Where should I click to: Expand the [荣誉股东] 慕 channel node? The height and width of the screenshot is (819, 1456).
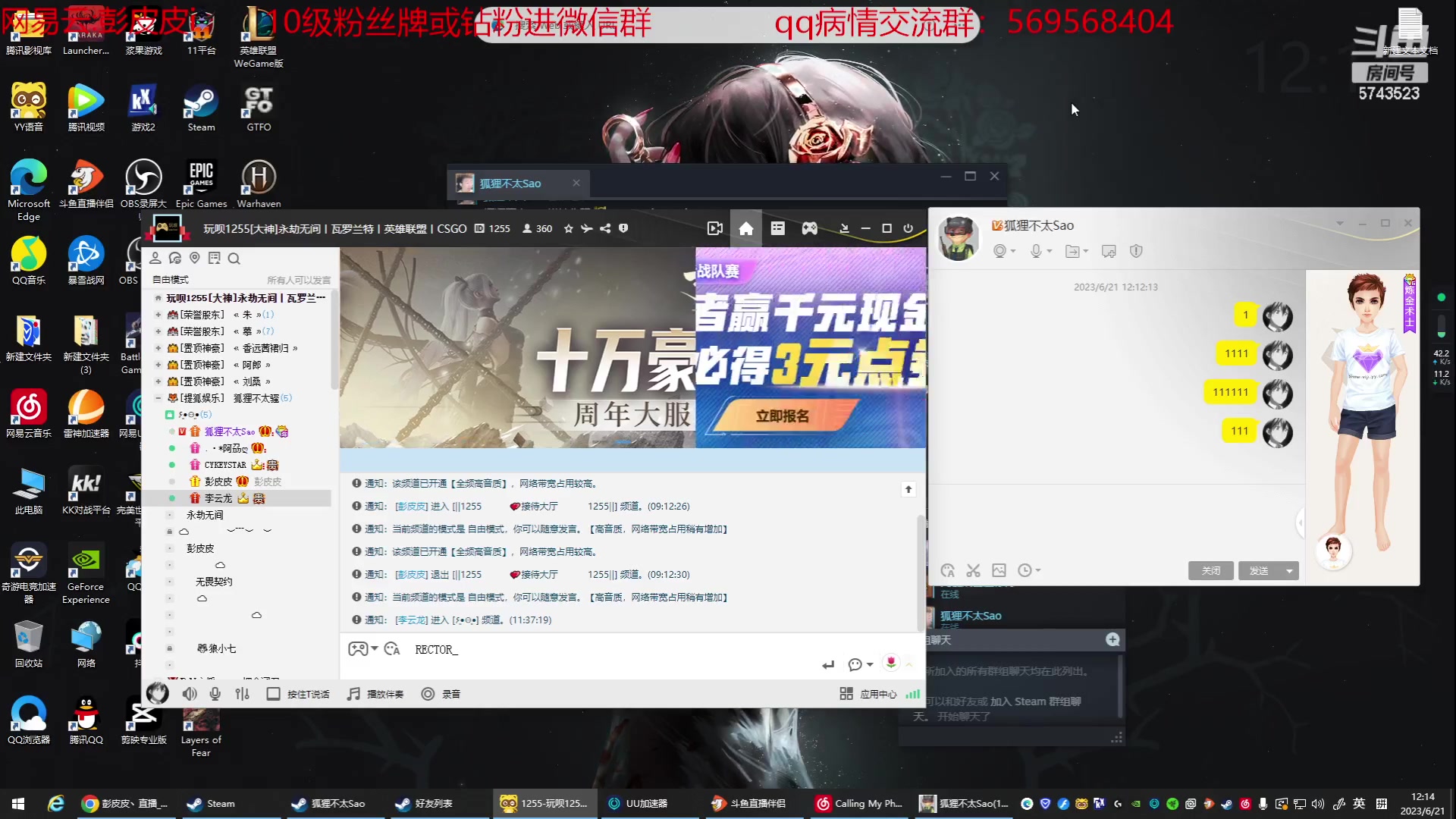click(158, 331)
